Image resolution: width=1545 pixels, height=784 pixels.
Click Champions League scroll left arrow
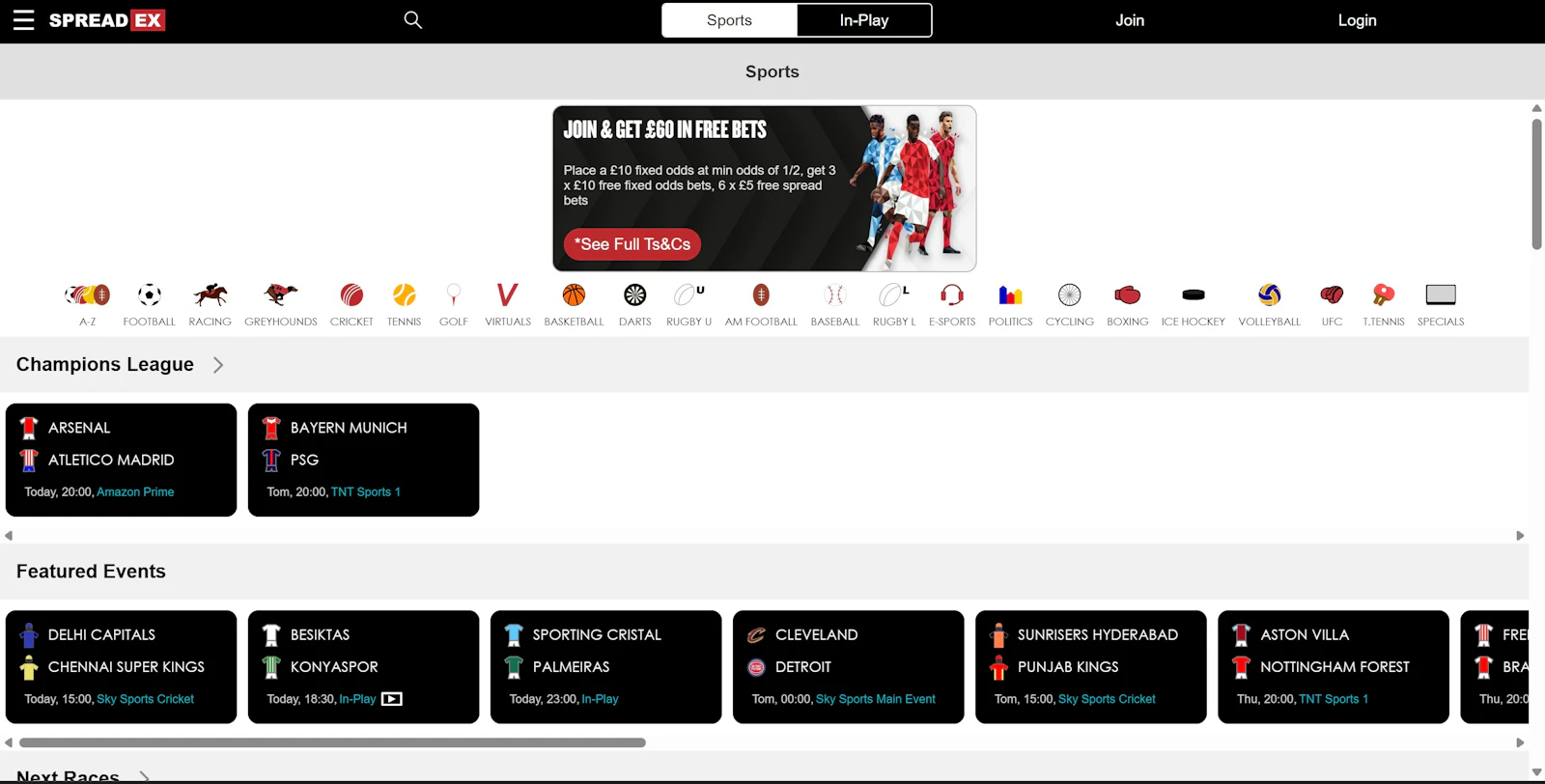point(9,536)
